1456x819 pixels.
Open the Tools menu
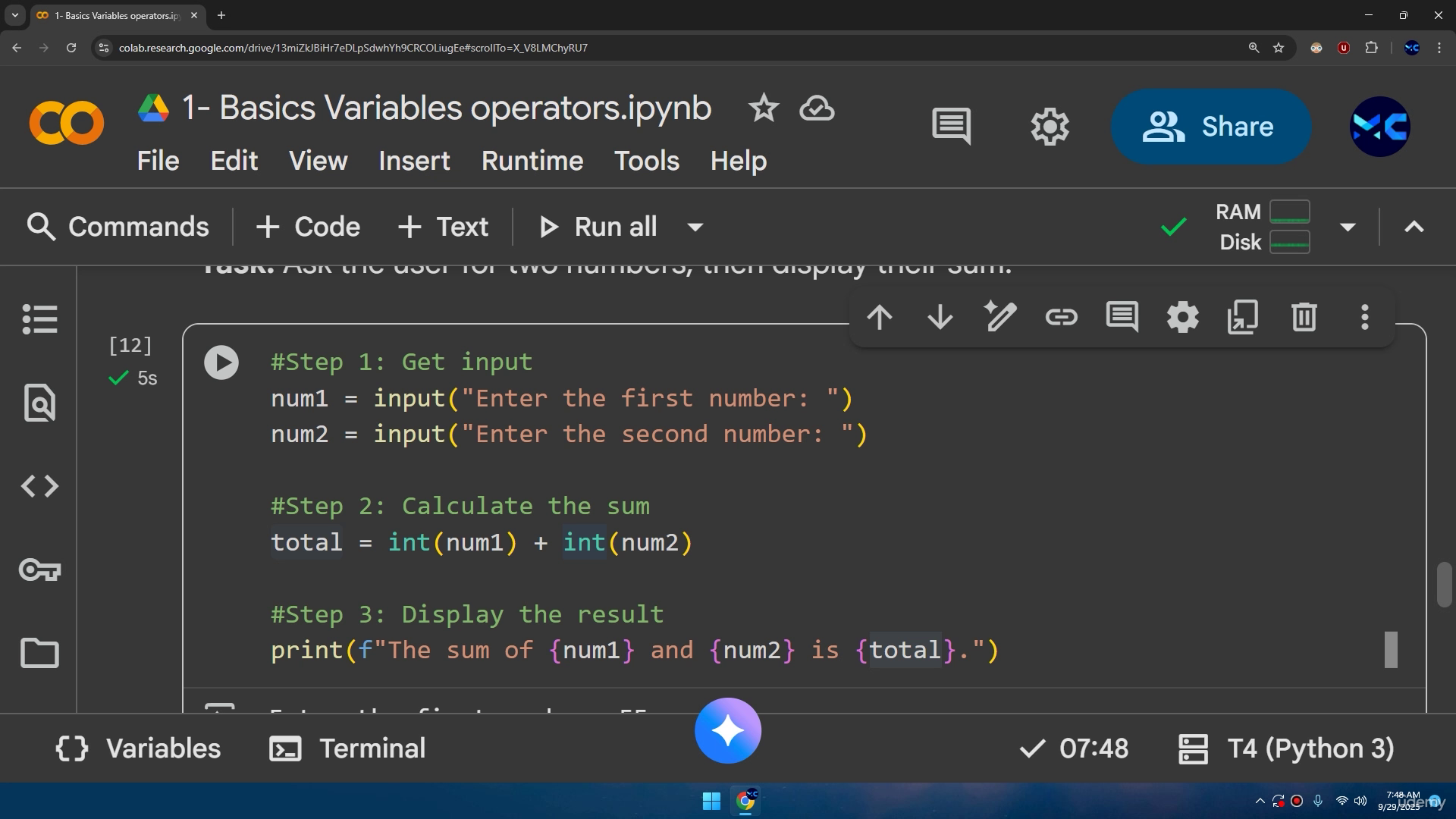pyautogui.click(x=647, y=161)
